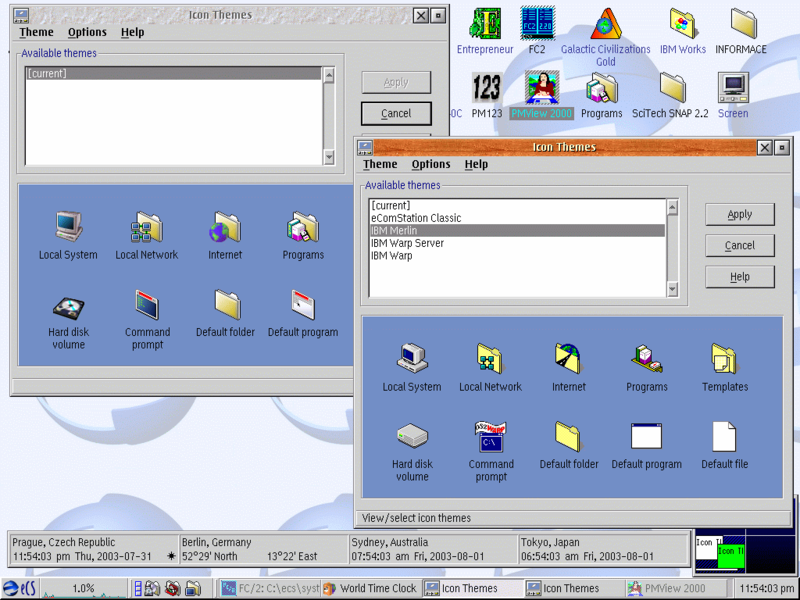Click the Prague, Czech Republic clock cell
Screen dimensions: 800x600
(94, 549)
